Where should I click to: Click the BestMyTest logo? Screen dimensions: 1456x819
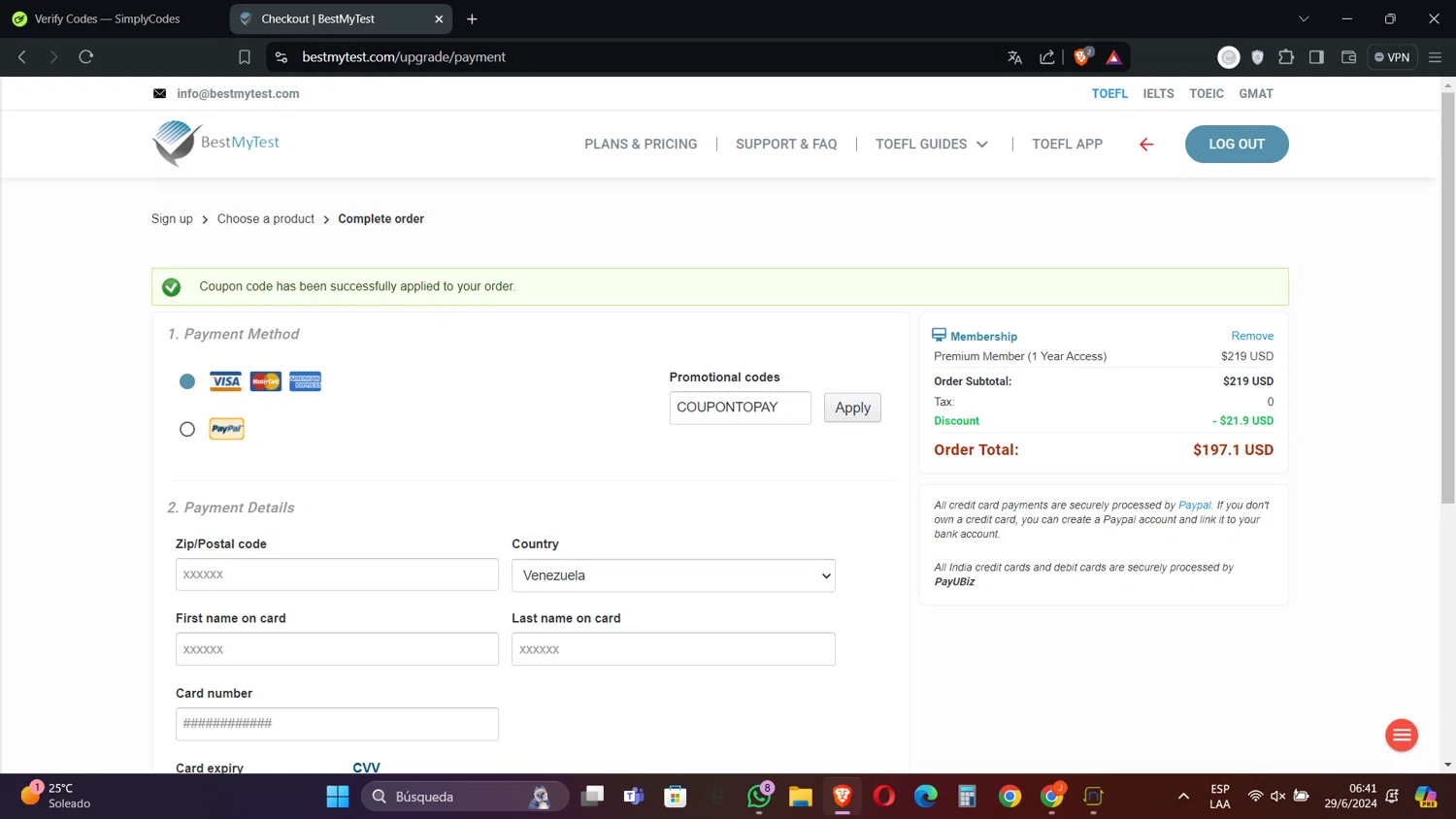click(215, 143)
